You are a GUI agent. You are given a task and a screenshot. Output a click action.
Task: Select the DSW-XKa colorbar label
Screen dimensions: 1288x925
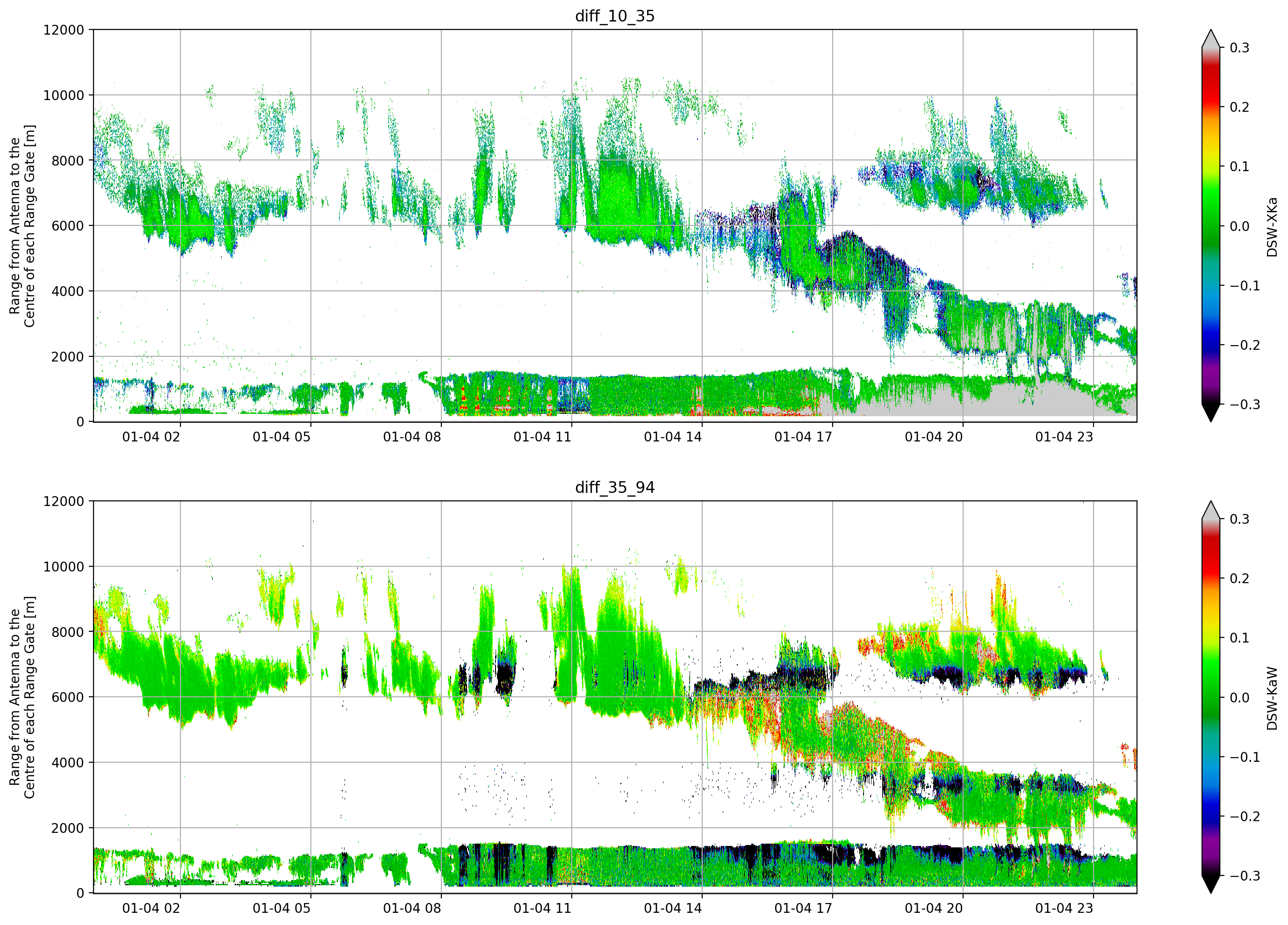point(1272,227)
